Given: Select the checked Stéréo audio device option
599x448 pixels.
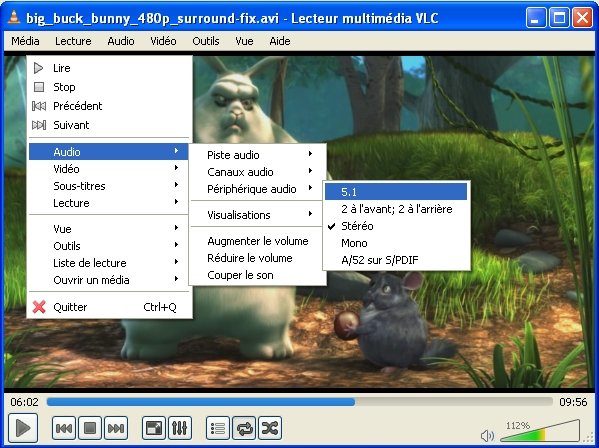Looking at the screenshot, I should coord(396,226).
